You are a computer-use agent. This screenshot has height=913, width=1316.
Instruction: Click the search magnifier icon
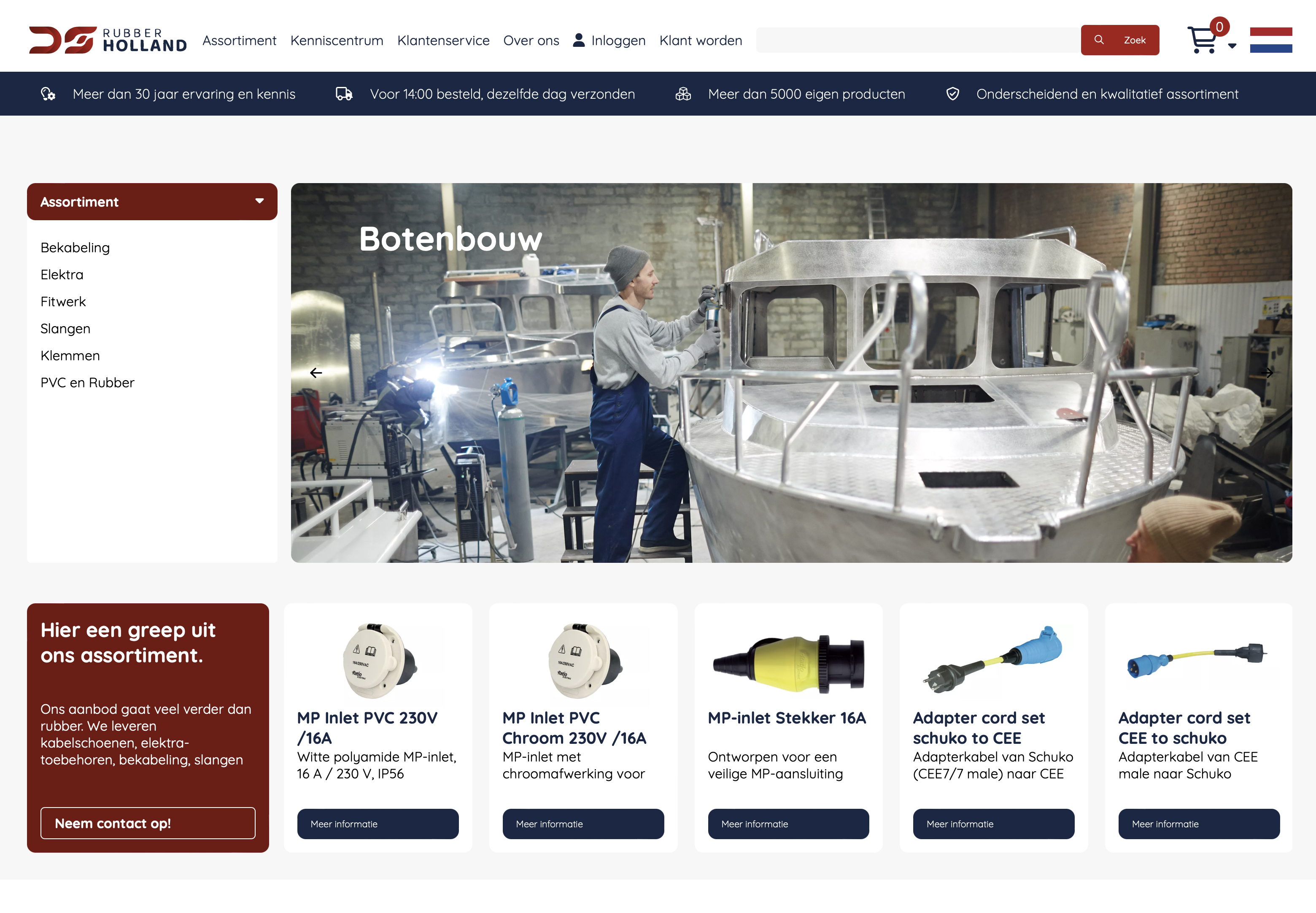click(1099, 40)
